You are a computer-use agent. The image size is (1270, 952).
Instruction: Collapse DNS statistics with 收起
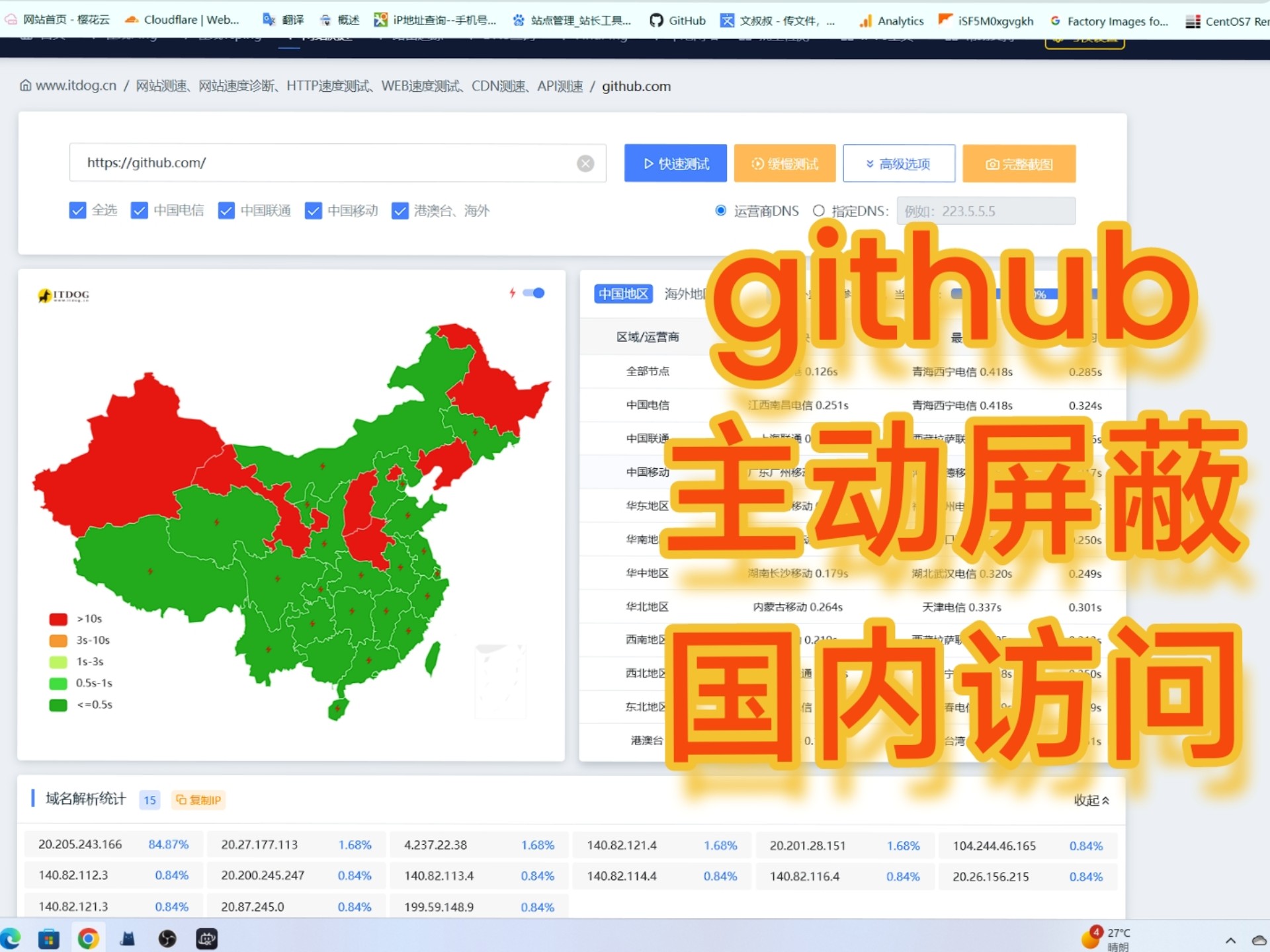[1091, 800]
